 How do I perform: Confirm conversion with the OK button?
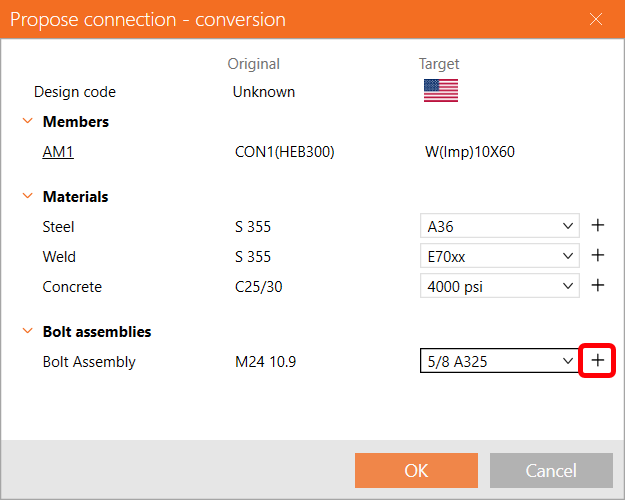tap(416, 470)
